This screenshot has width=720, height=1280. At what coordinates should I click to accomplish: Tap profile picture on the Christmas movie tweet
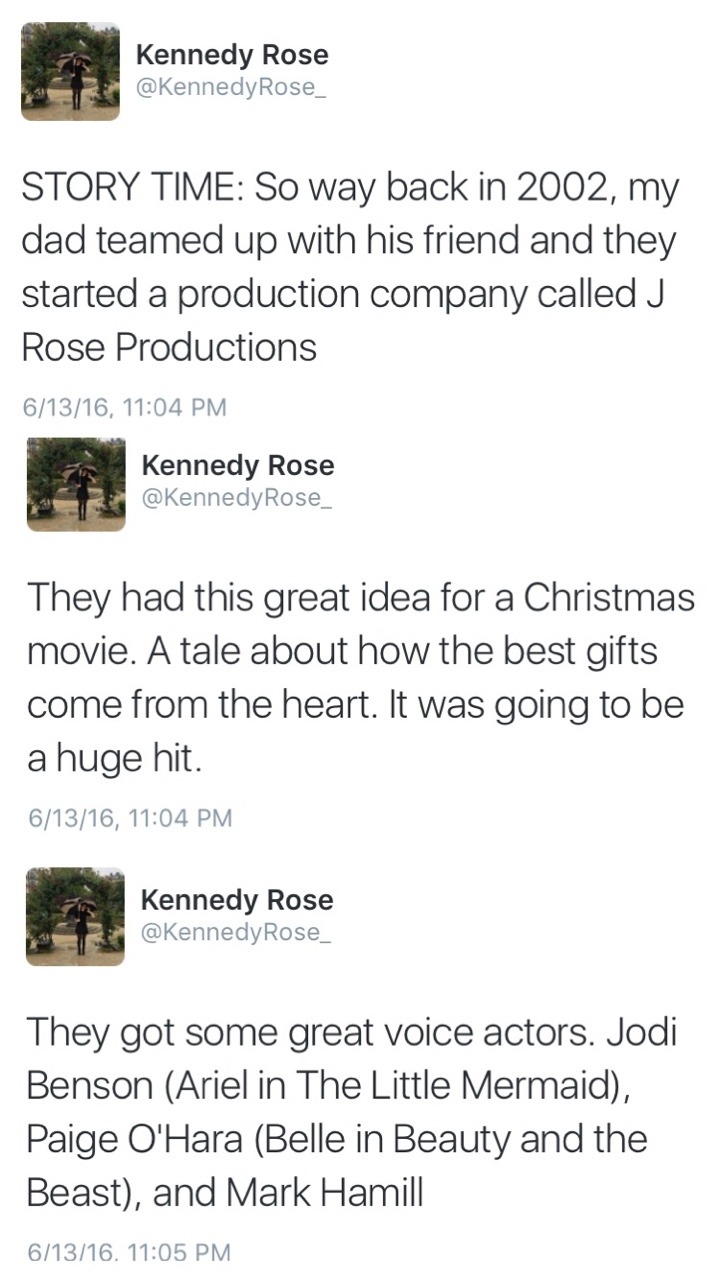pos(76,484)
